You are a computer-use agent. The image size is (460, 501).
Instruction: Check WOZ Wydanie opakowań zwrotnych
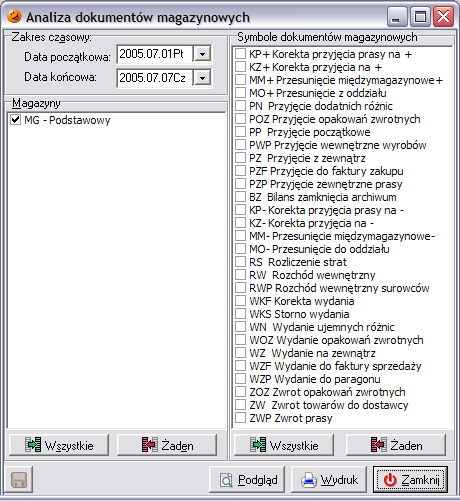coord(240,340)
